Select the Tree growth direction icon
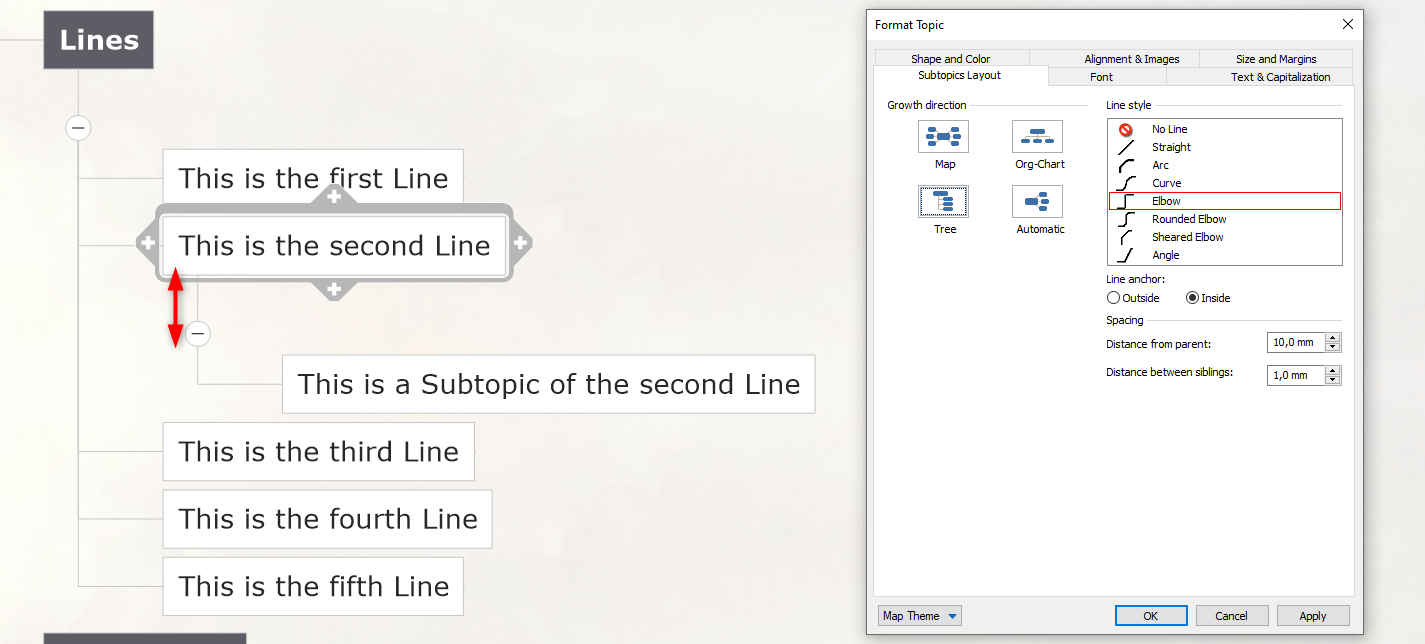The height and width of the screenshot is (644, 1425). 943,202
